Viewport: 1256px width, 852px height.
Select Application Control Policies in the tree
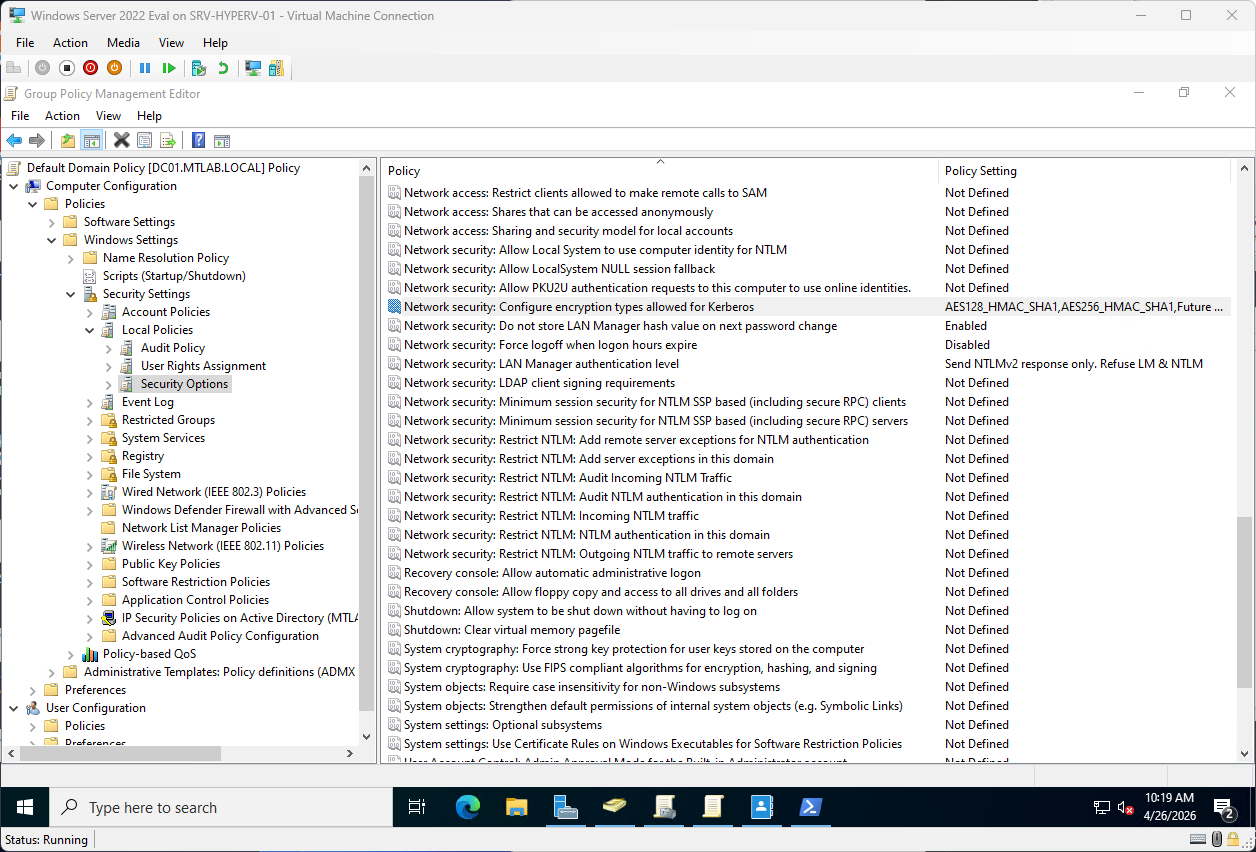(195, 600)
